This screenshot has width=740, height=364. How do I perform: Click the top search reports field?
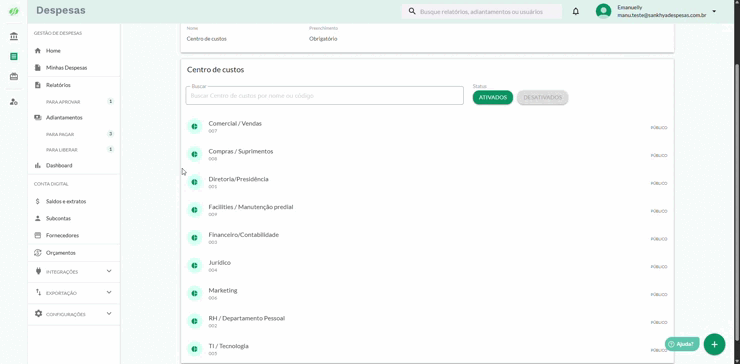click(x=482, y=11)
